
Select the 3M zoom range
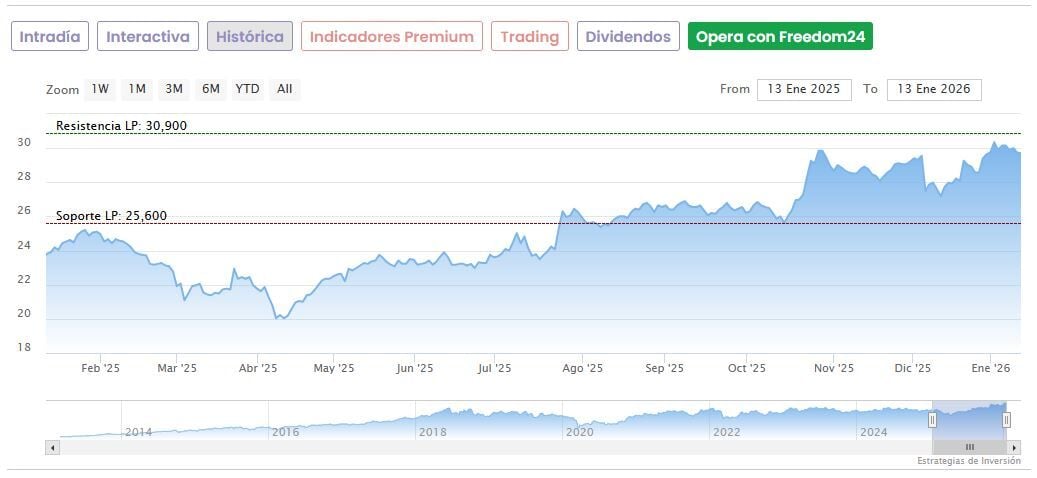pyautogui.click(x=174, y=89)
